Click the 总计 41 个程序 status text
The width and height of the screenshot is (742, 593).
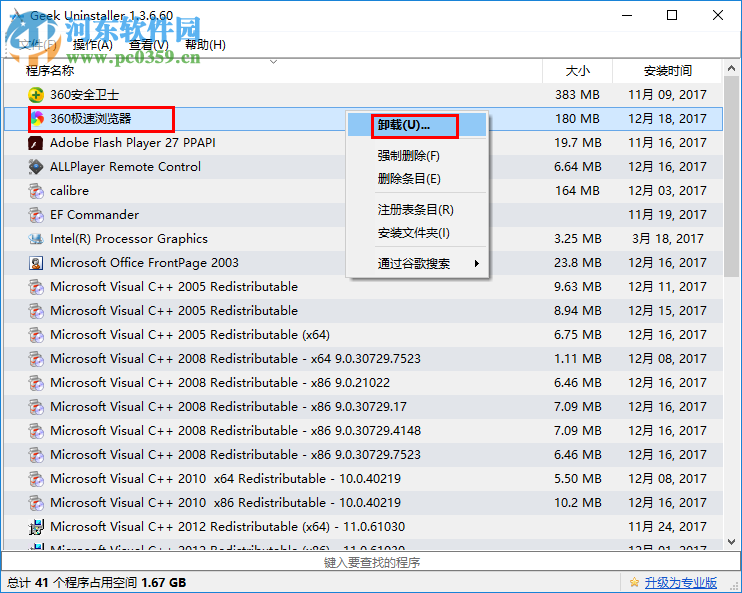(x=97, y=583)
